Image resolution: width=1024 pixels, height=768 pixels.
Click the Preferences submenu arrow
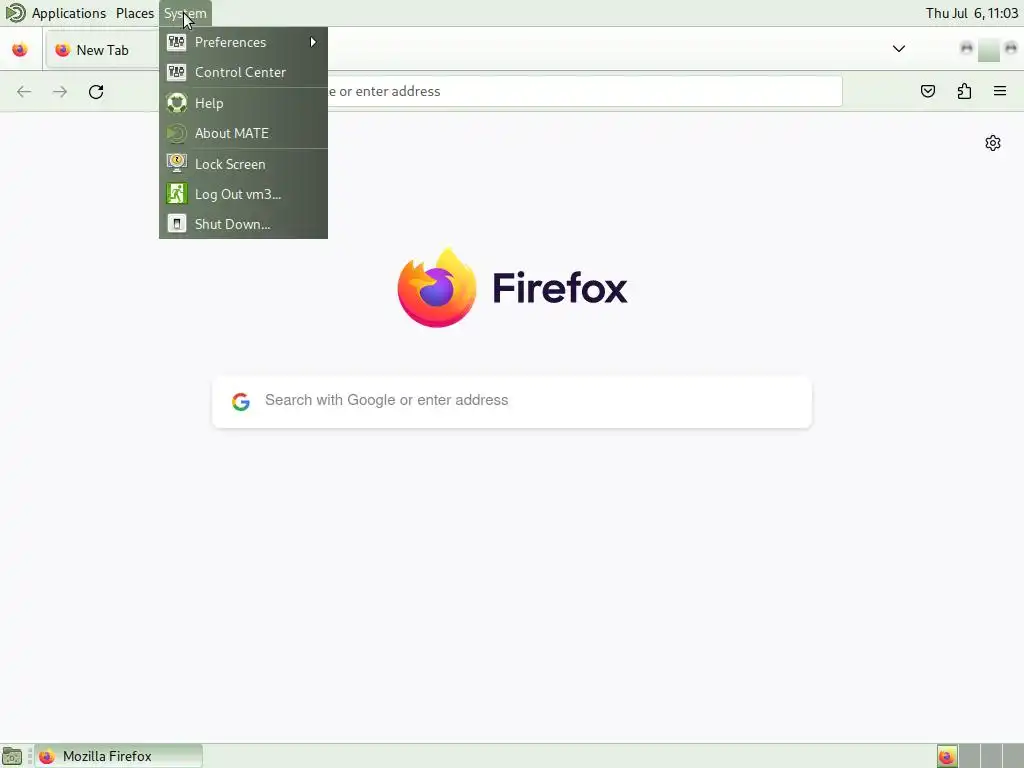coord(313,42)
